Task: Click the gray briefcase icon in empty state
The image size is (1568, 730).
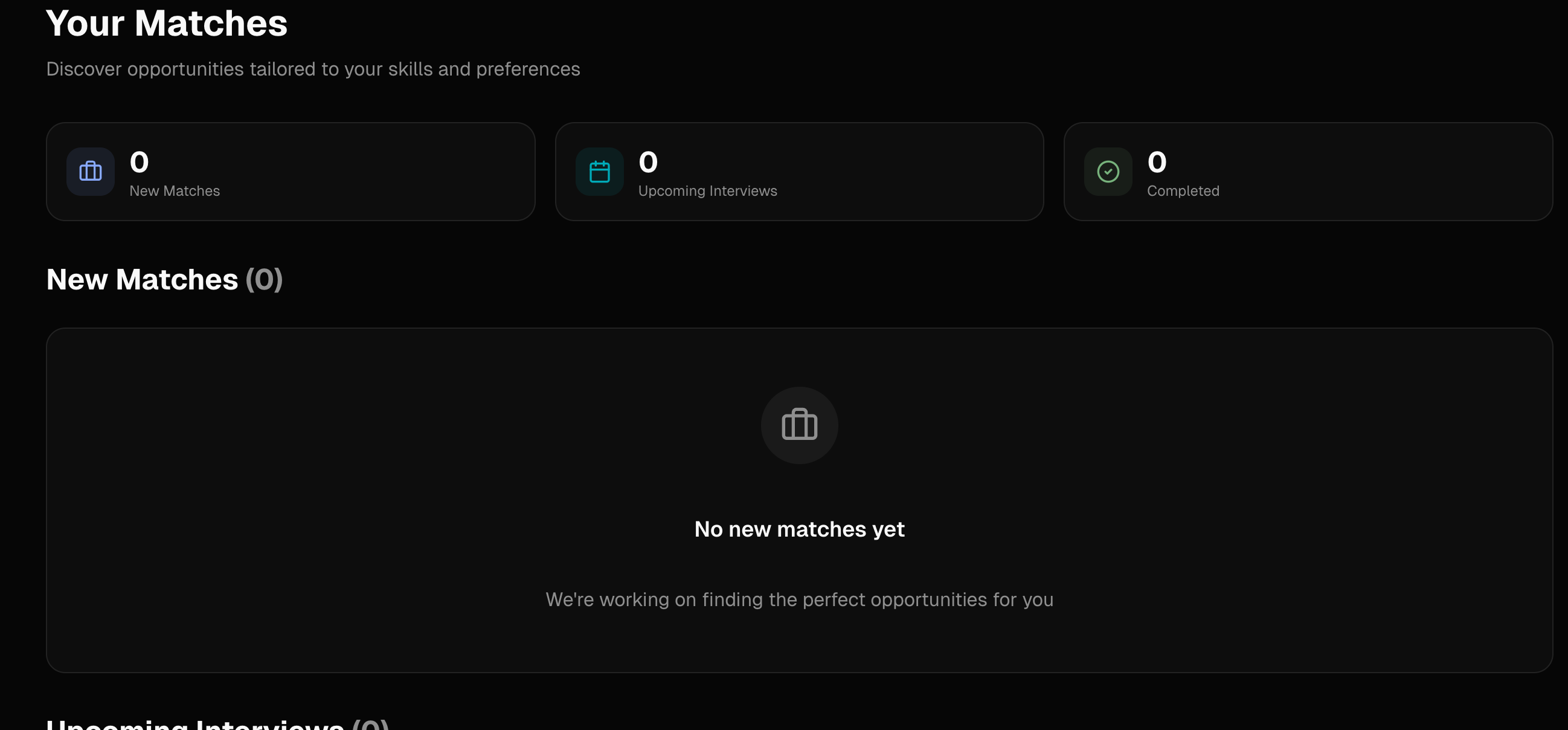Action: [x=799, y=425]
